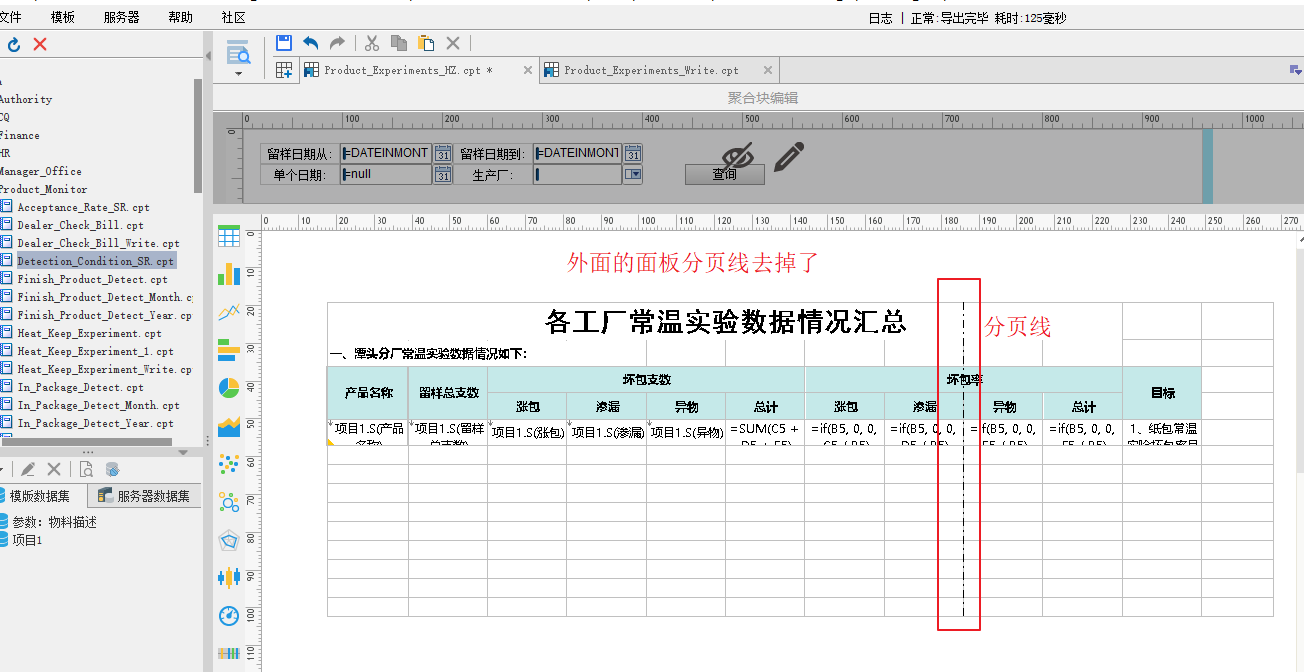Click the 留样日期到 date input field

click(578, 153)
